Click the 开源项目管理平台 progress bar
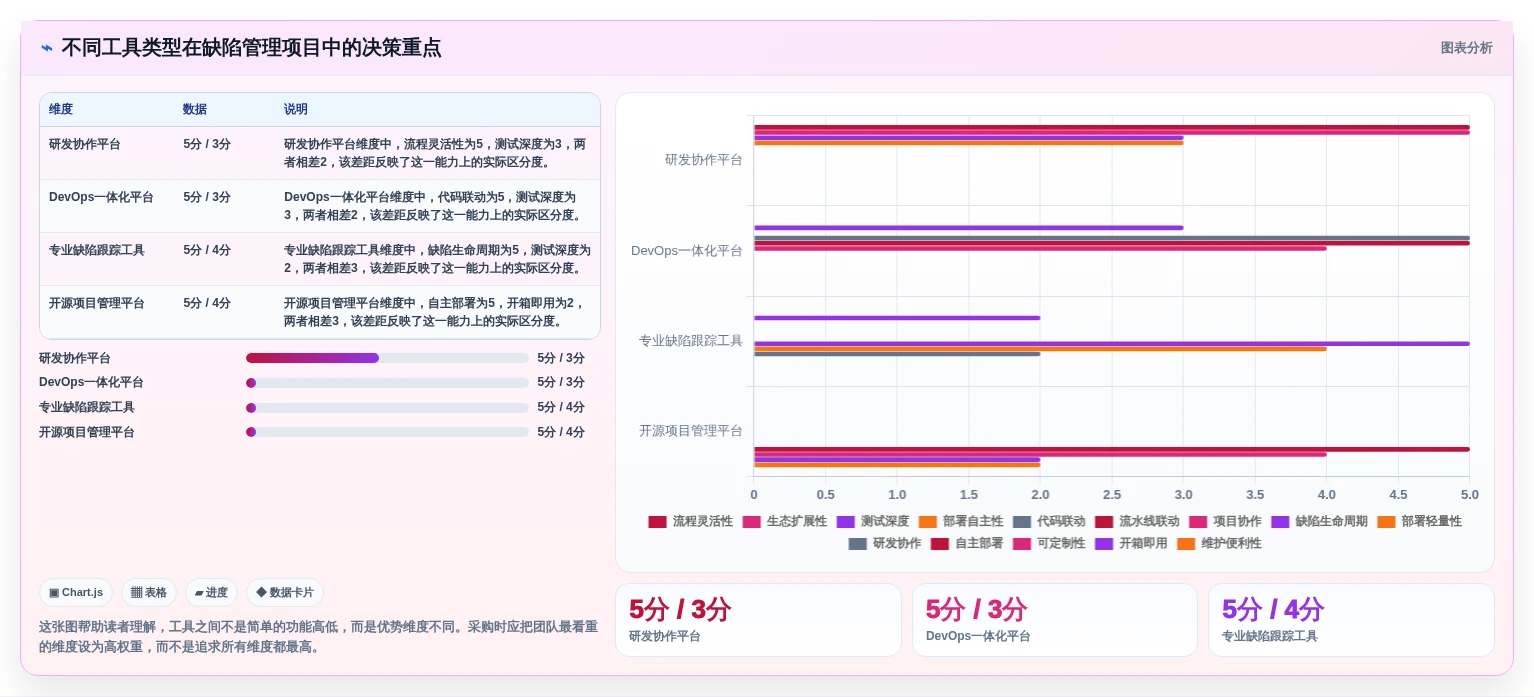This screenshot has height=697, width=1534. coord(387,432)
